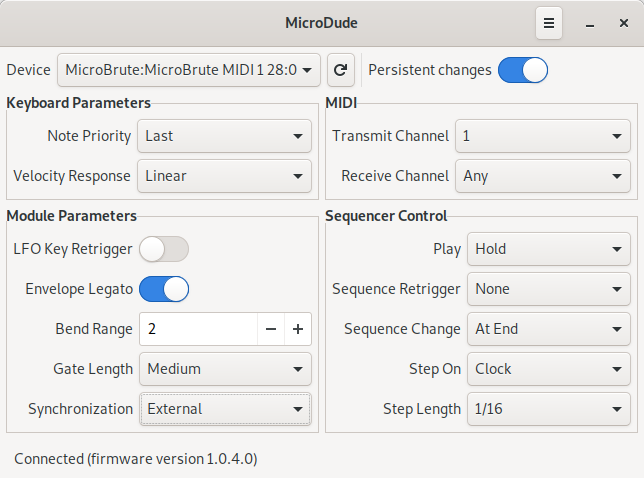The image size is (644, 478).
Task: Close the MicroDude window
Action: [623, 23]
